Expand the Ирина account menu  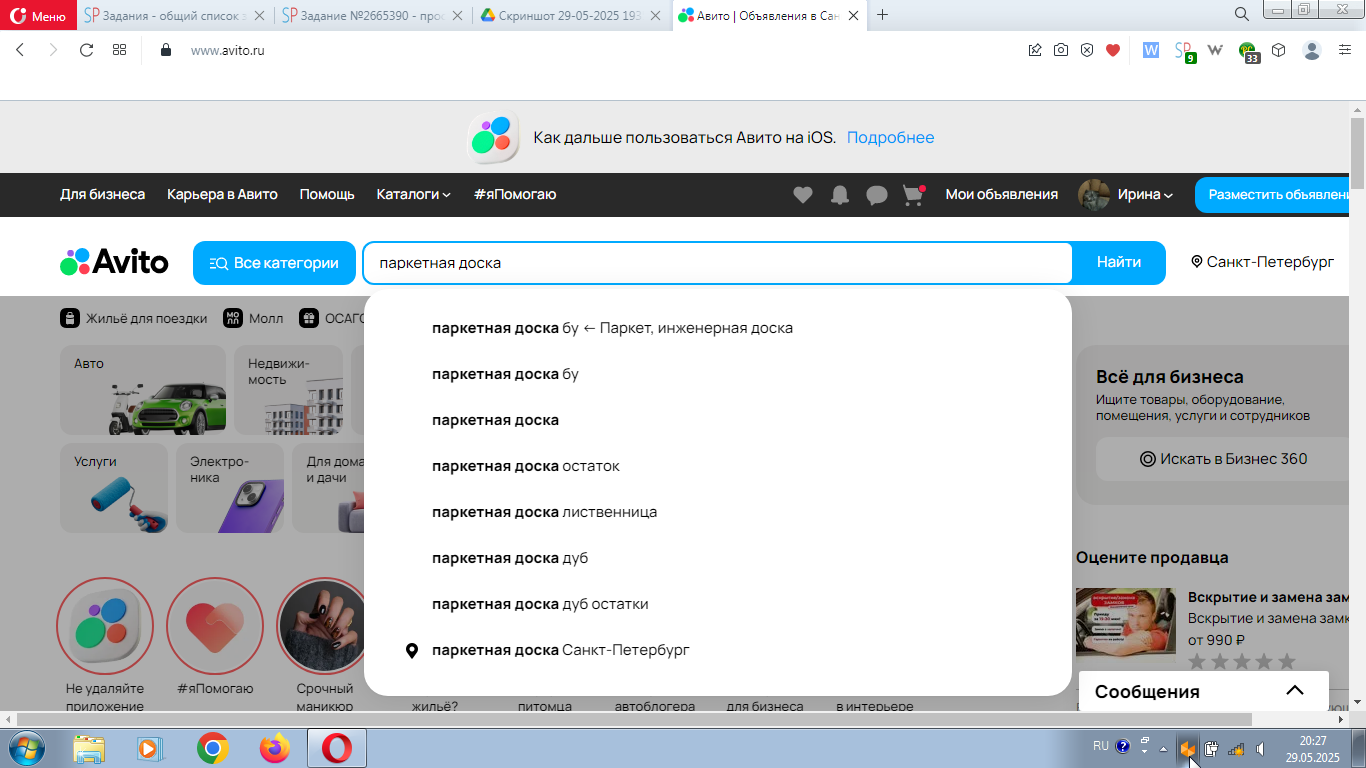tap(1126, 194)
